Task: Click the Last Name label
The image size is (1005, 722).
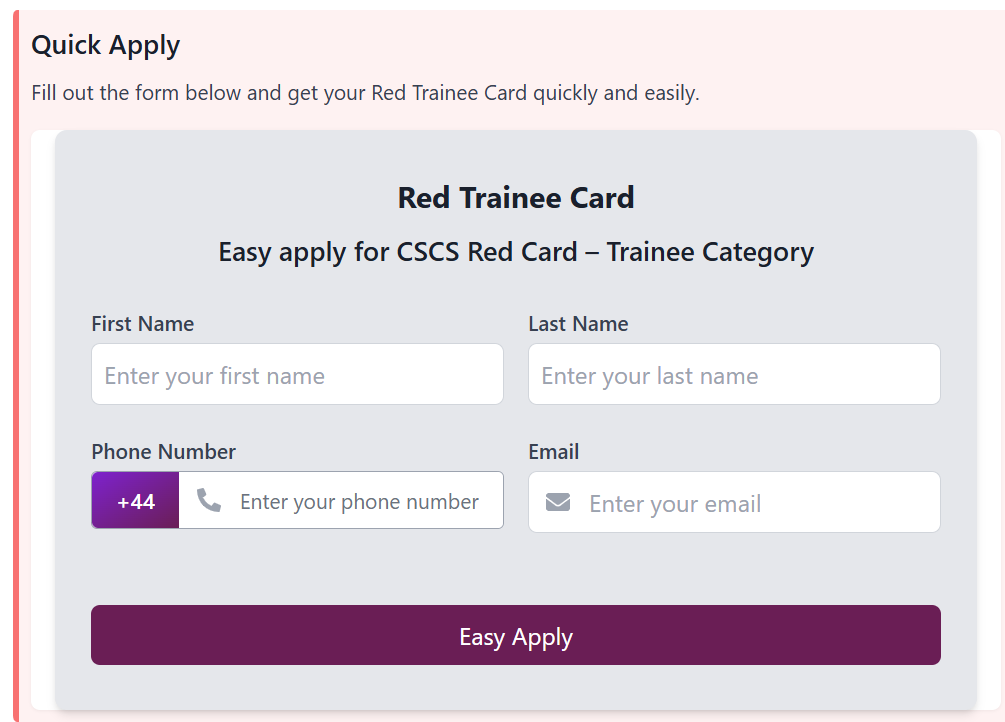Action: pyautogui.click(x=578, y=324)
